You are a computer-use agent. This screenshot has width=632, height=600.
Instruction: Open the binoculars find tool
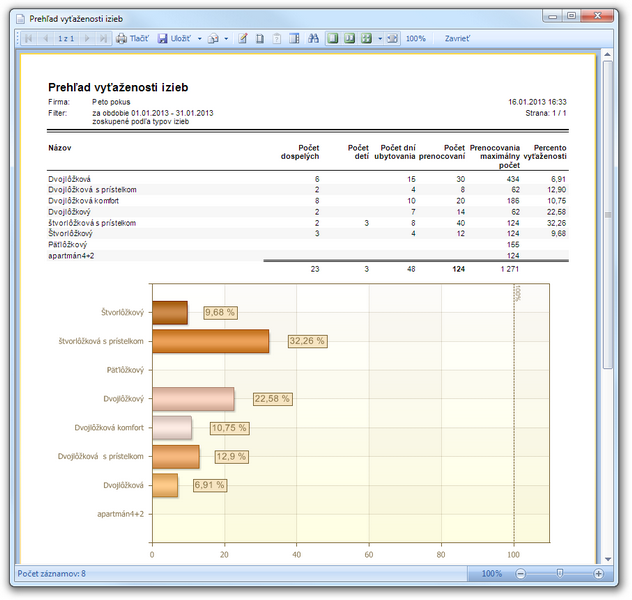coord(313,39)
